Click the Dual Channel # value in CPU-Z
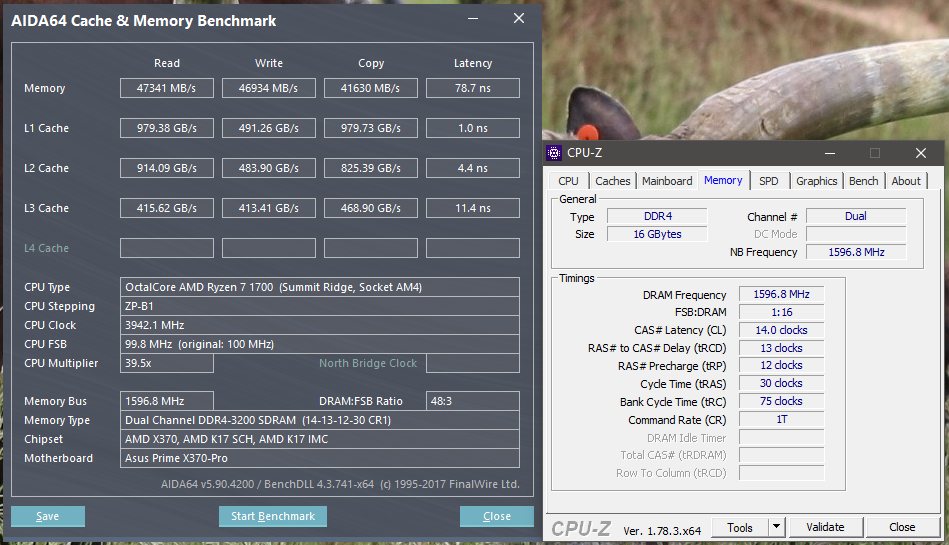The image size is (949, 545). [x=856, y=216]
